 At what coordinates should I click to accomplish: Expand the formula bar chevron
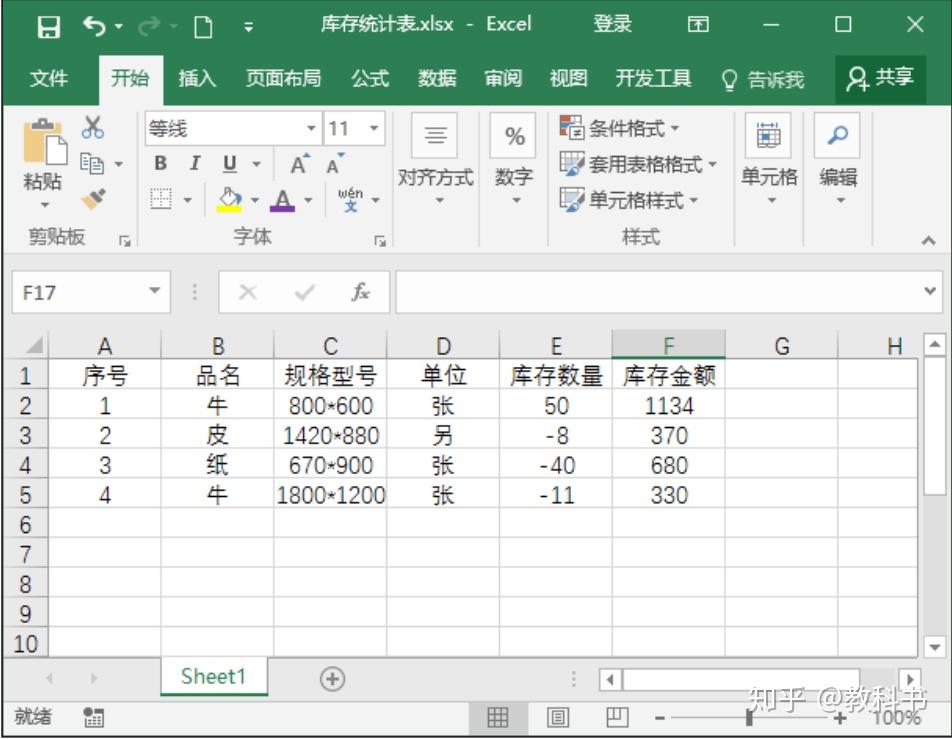click(x=930, y=291)
